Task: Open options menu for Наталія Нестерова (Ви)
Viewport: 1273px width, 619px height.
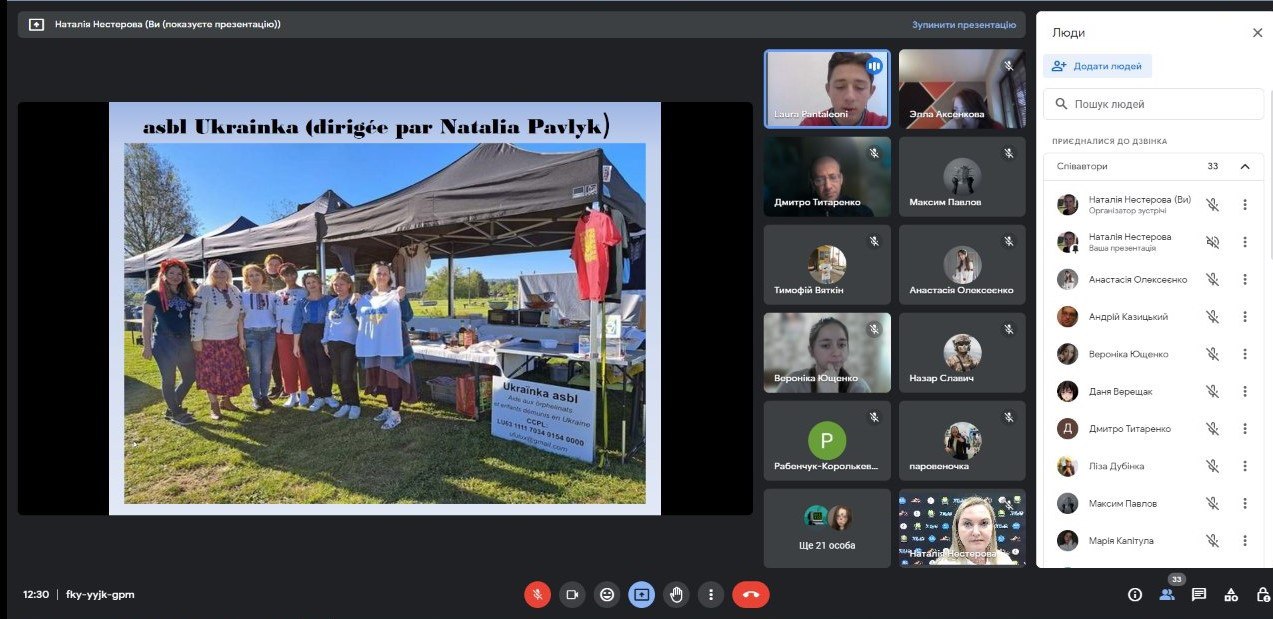Action: (x=1245, y=205)
